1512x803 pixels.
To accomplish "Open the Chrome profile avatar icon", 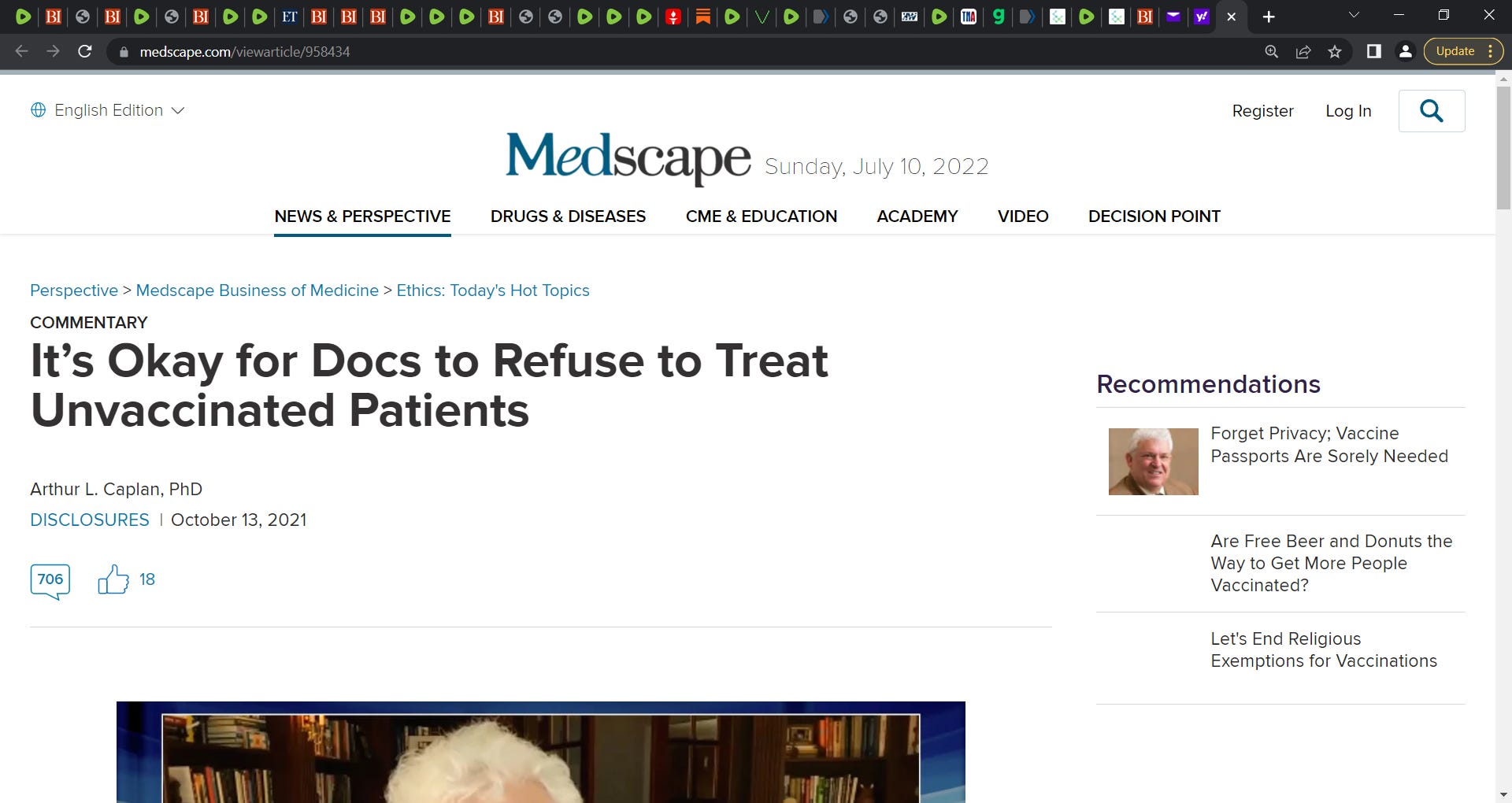I will point(1405,51).
